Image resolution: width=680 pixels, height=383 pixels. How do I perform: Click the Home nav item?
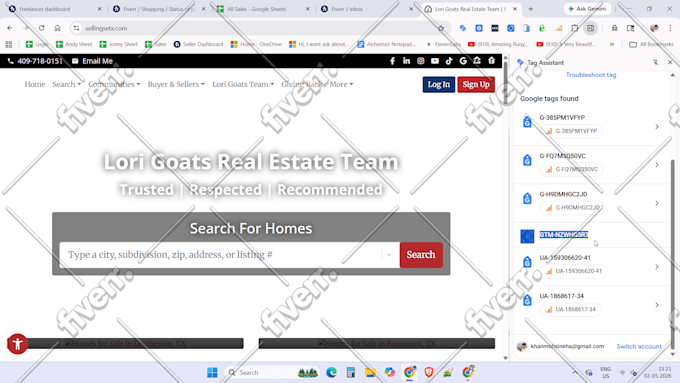[35, 84]
